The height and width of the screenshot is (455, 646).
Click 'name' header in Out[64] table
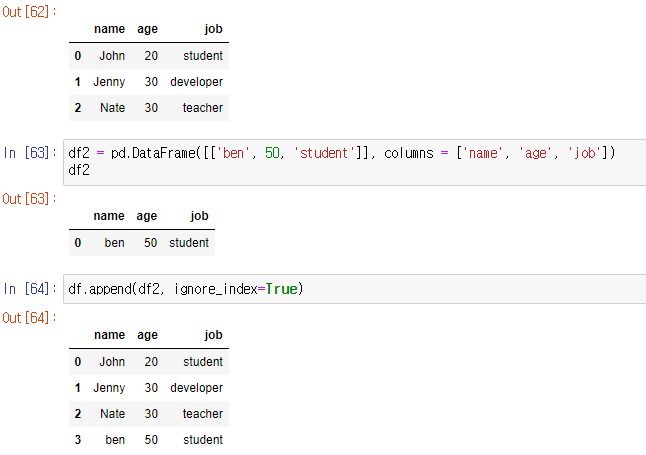(109, 335)
